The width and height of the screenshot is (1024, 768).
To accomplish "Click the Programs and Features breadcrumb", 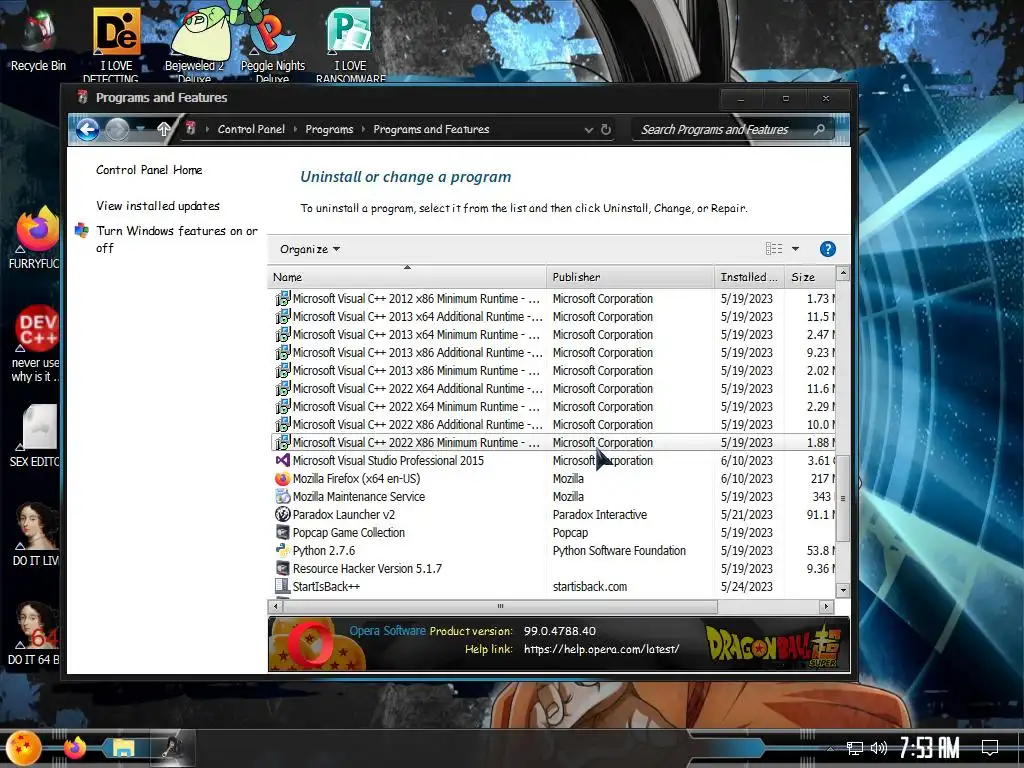I will 431,129.
